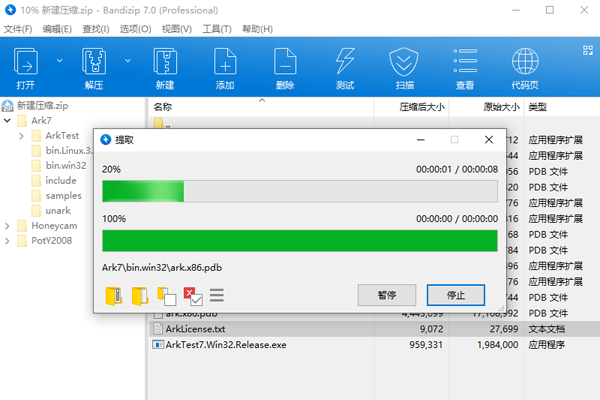The image size is (600, 400).
Task: Collapse the Ark7 folder tree node
Action: tap(7, 121)
